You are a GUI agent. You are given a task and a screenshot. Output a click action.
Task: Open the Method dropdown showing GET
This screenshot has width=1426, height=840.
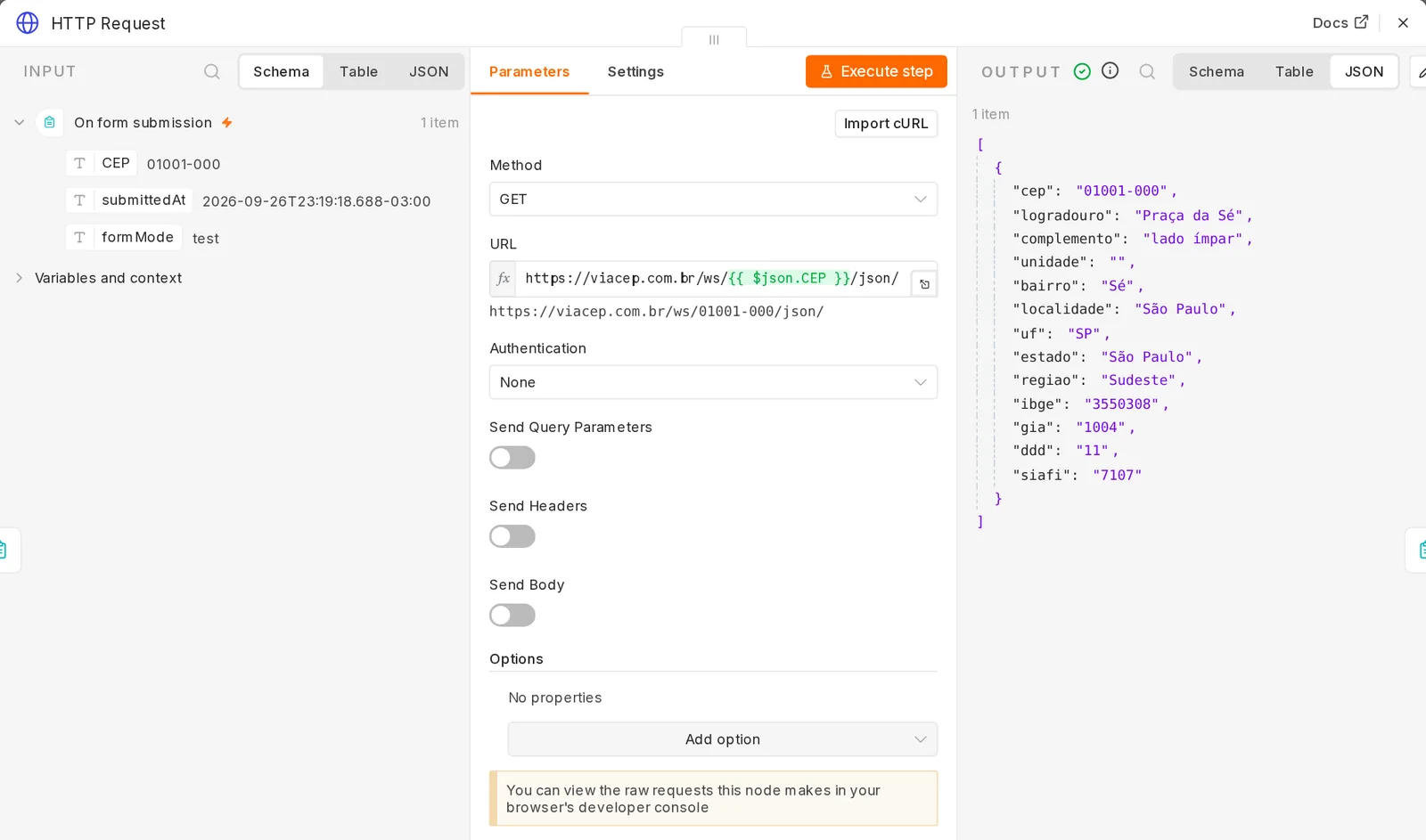click(x=713, y=200)
